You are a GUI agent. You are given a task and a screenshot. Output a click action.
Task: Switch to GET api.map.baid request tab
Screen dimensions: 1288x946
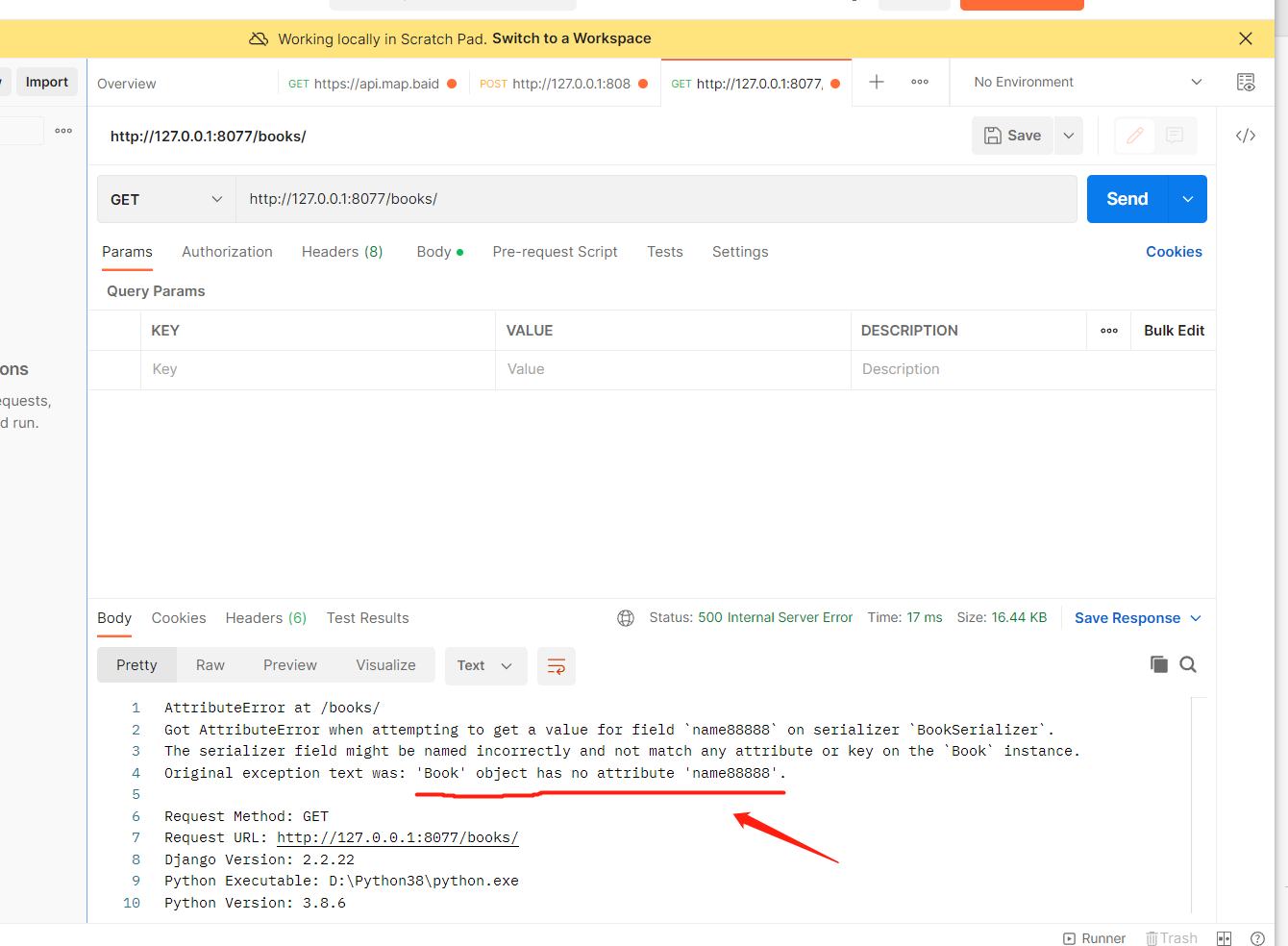(372, 84)
